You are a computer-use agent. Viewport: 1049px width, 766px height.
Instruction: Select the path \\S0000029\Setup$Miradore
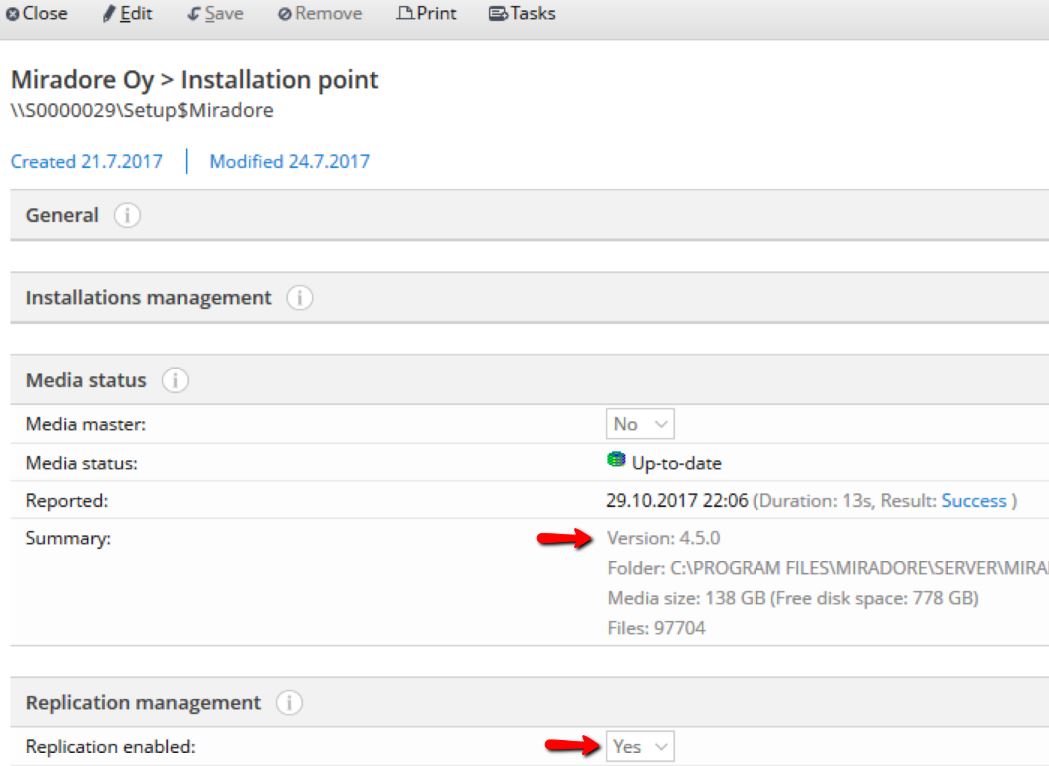[x=142, y=110]
